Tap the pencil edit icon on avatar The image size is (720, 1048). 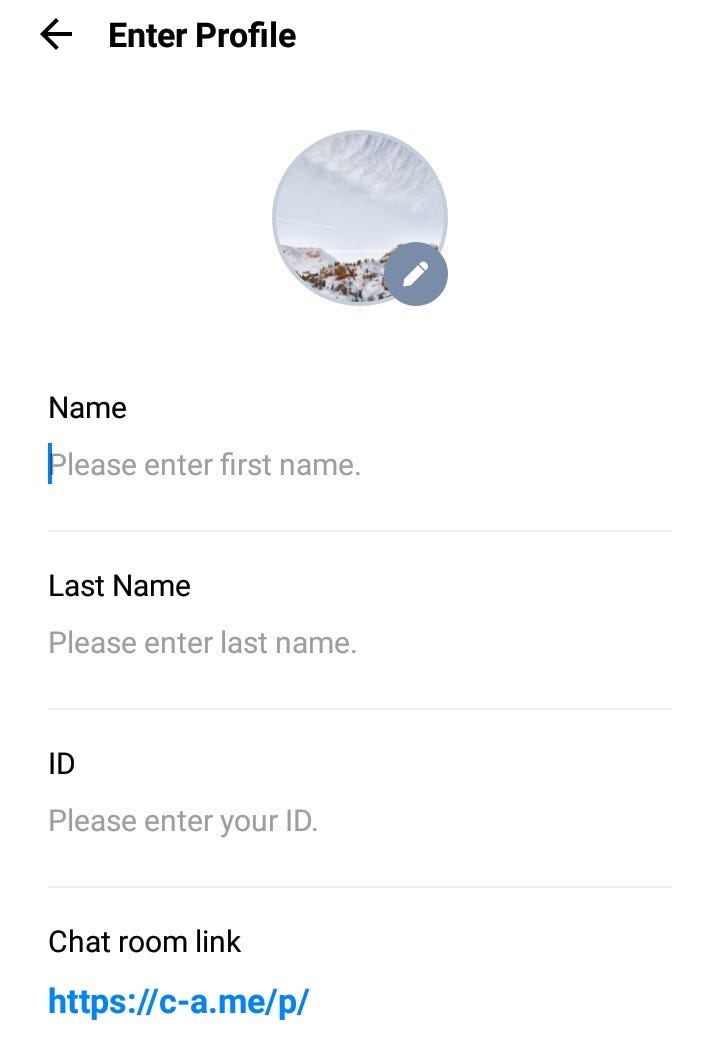(416, 274)
